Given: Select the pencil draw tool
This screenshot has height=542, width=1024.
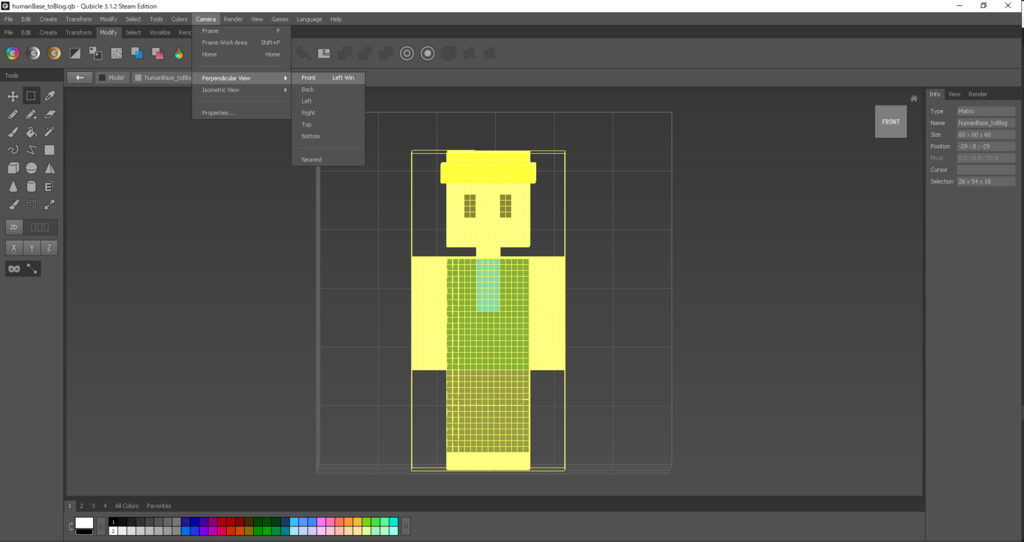Looking at the screenshot, I should click(x=12, y=114).
